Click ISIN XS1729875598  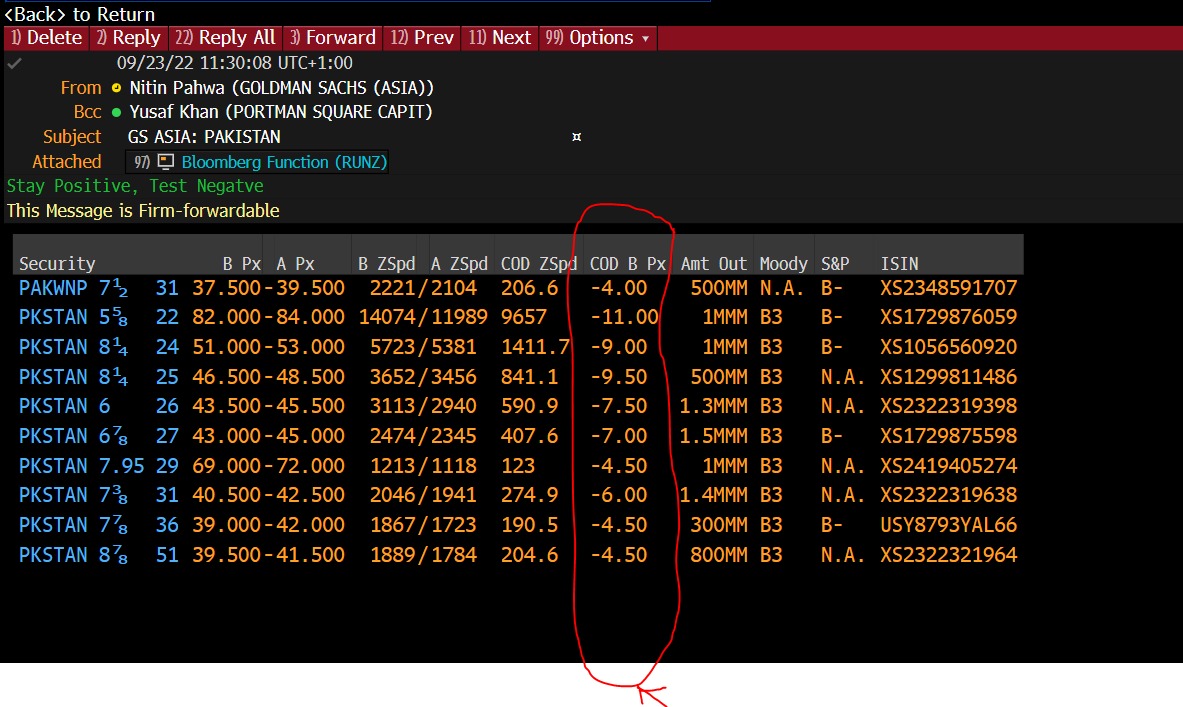click(948, 436)
